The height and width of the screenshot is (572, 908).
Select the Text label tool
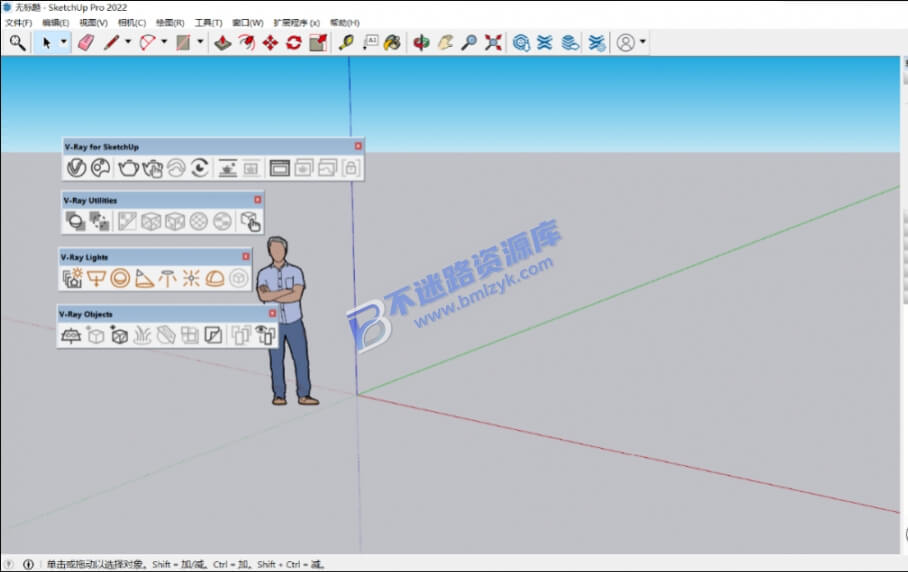point(370,42)
